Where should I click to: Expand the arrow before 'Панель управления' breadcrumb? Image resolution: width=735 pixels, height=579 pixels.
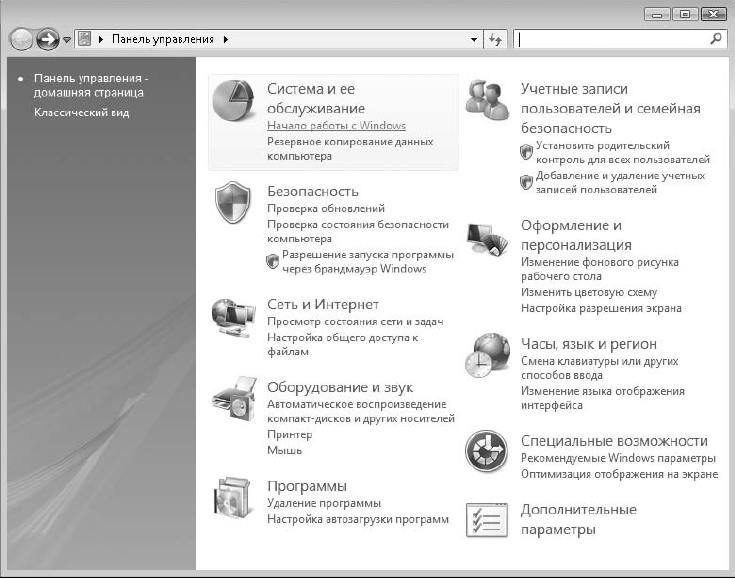pos(100,39)
